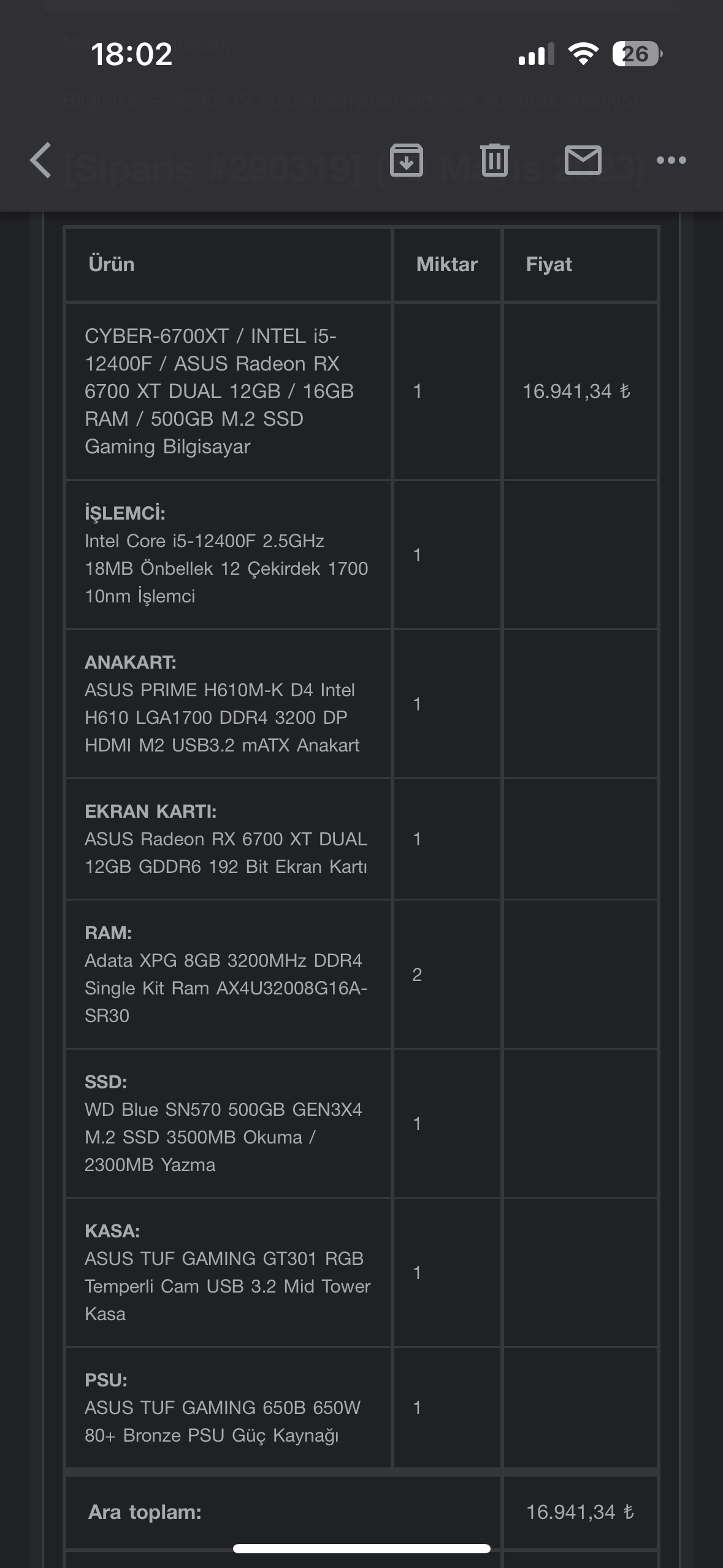Image resolution: width=723 pixels, height=1568 pixels.
Task: Tap the cellular signal bars icon
Action: pos(536,54)
